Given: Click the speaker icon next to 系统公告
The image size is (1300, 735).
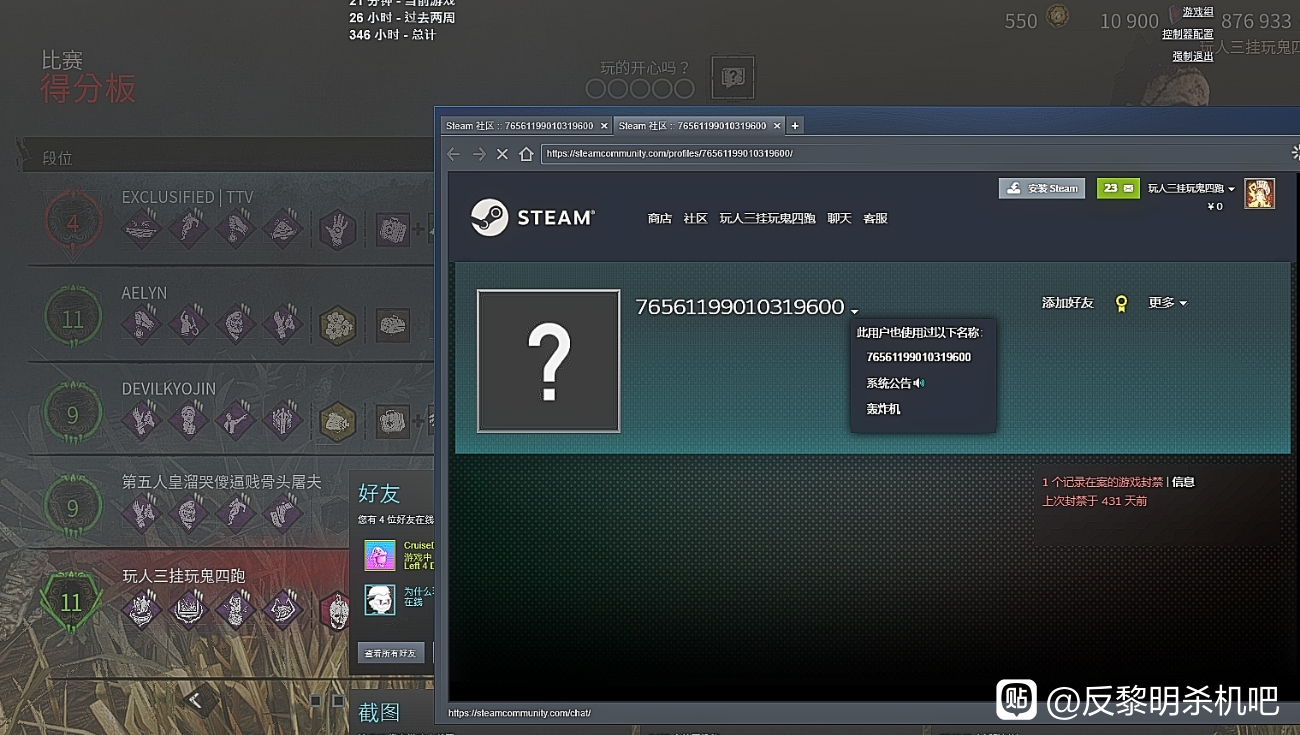Looking at the screenshot, I should coord(919,383).
